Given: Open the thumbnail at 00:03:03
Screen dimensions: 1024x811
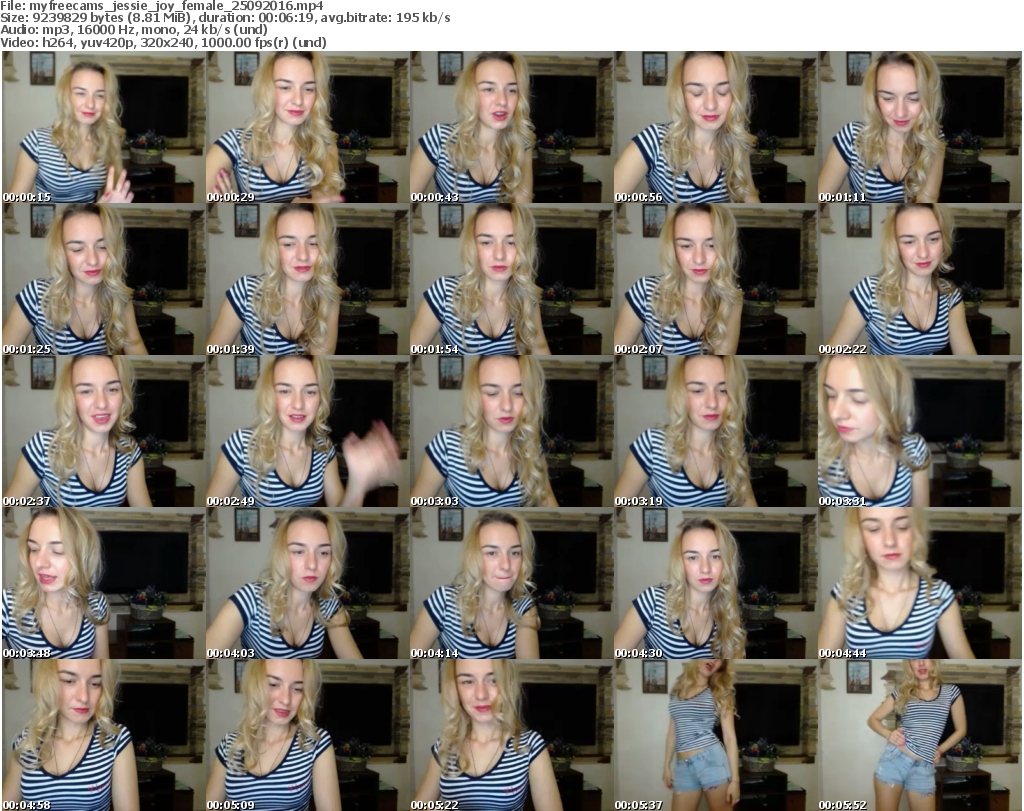Looking at the screenshot, I should [511, 432].
